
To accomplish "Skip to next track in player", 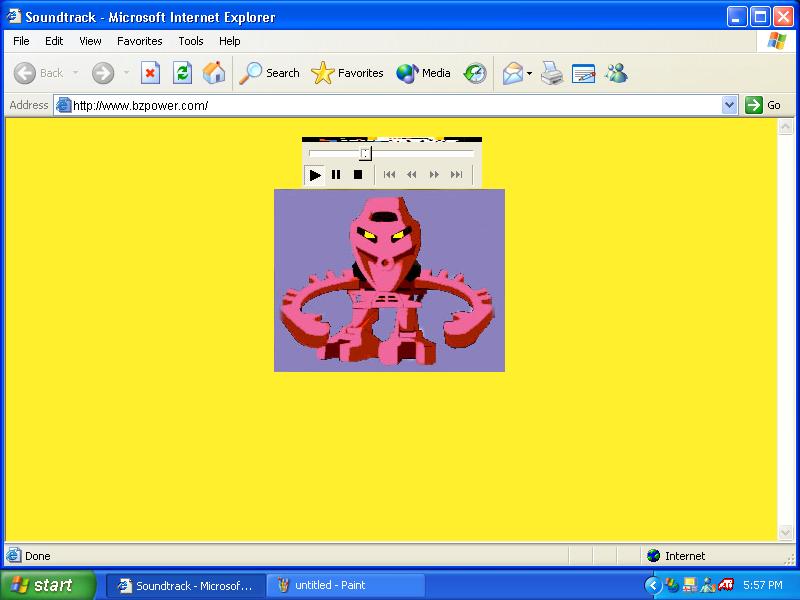I will click(457, 174).
